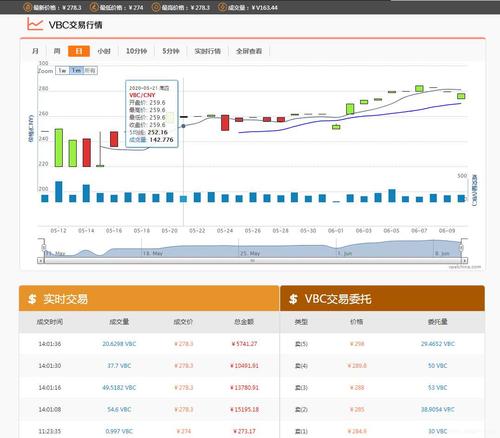Open the 10分钟 interval tab
500x438 pixels.
click(x=136, y=51)
